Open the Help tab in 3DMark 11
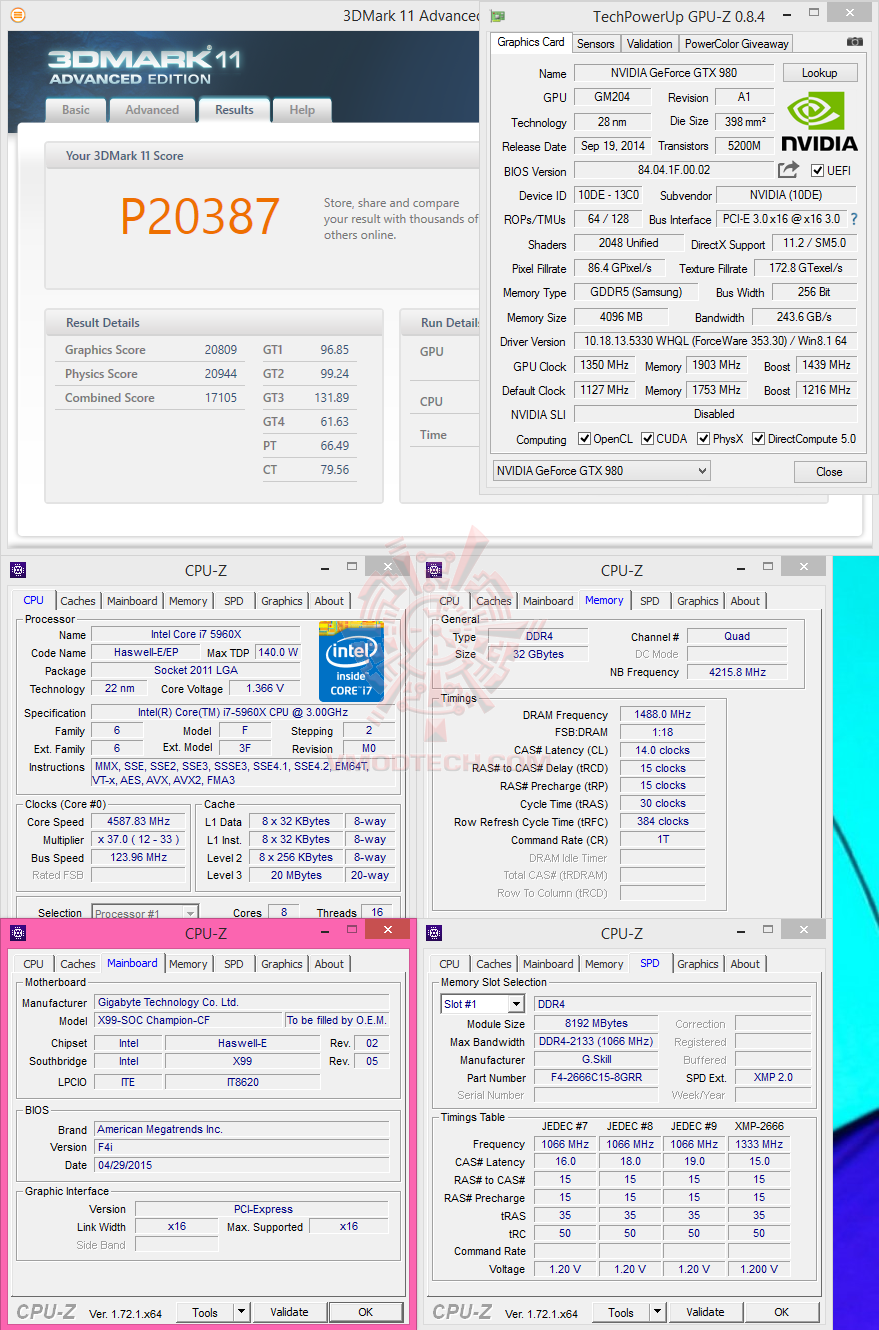This screenshot has height=1330, width=879. [302, 110]
